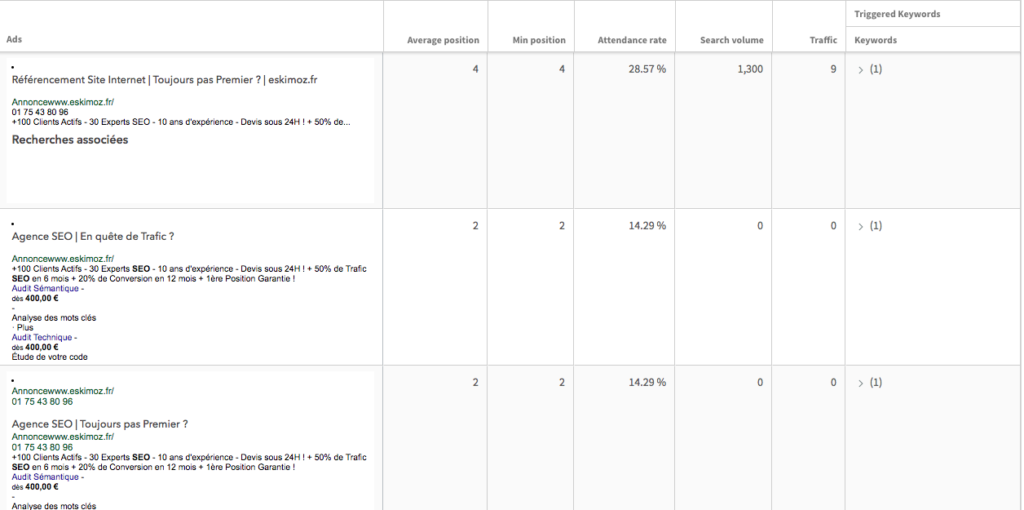Viewport: 1024px width, 510px height.
Task: Sort by Traffic column header
Action: click(824, 40)
